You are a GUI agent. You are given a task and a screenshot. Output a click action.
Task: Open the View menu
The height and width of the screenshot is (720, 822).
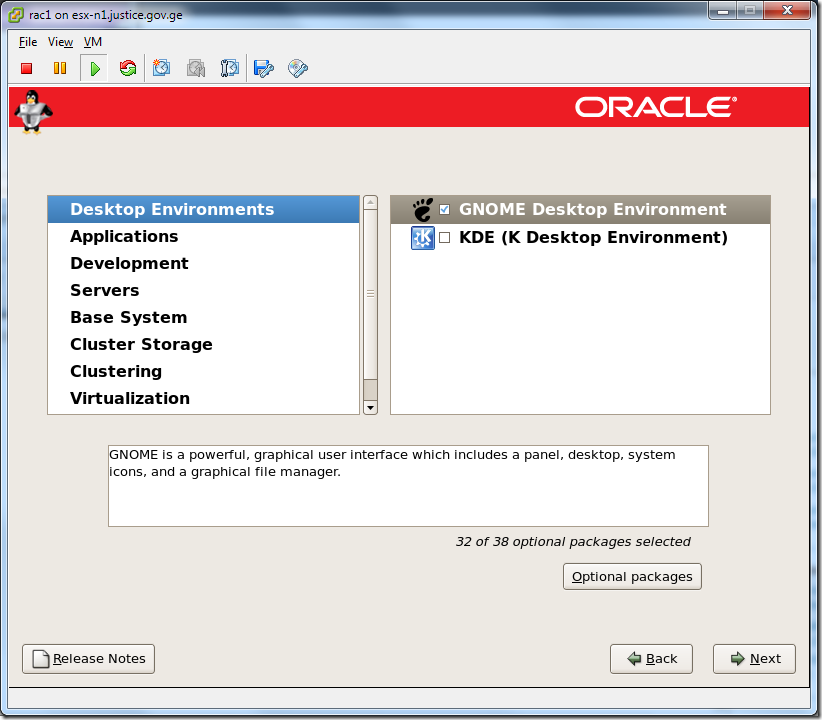[x=60, y=42]
